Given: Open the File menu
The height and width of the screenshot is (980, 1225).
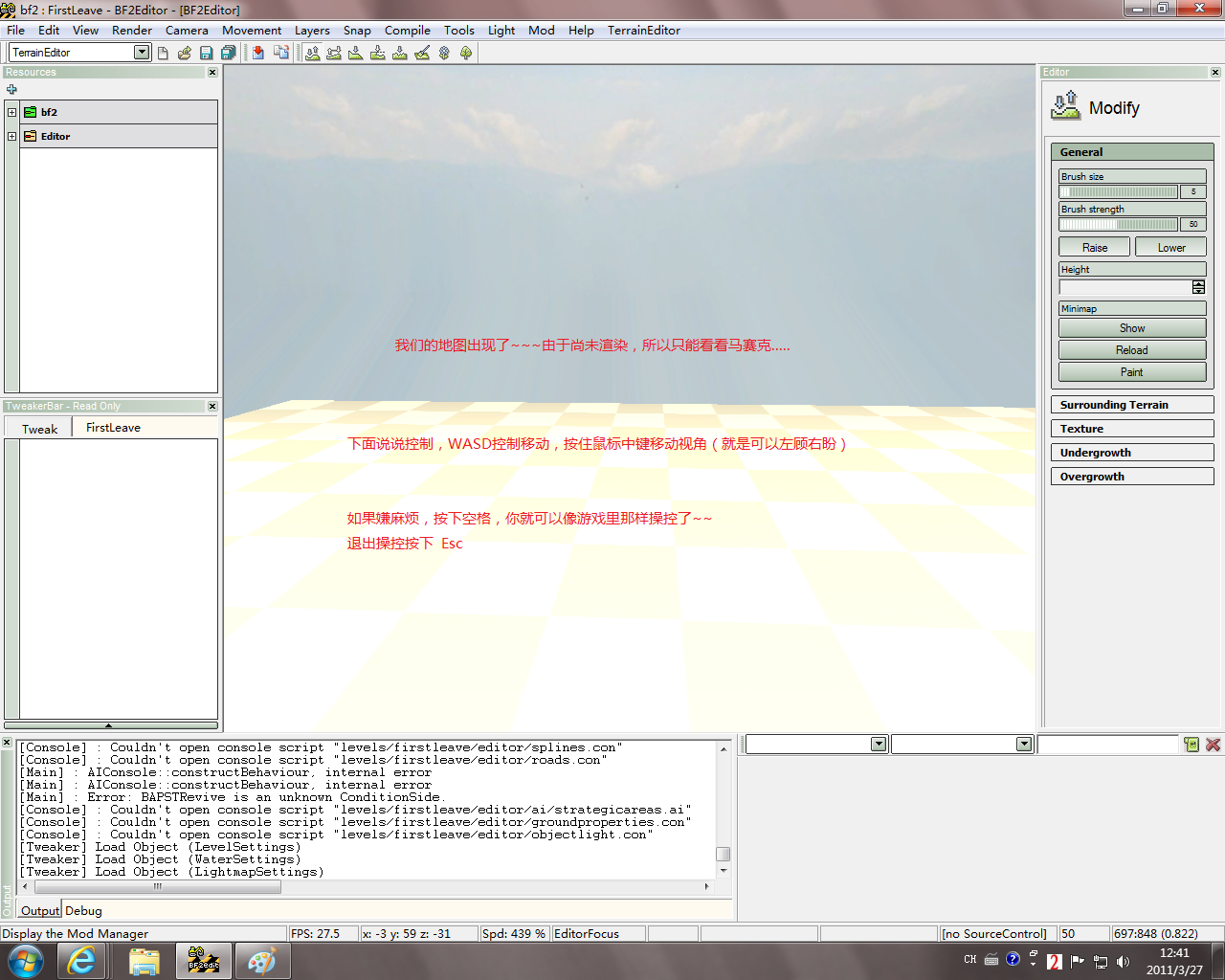Looking at the screenshot, I should point(16,31).
